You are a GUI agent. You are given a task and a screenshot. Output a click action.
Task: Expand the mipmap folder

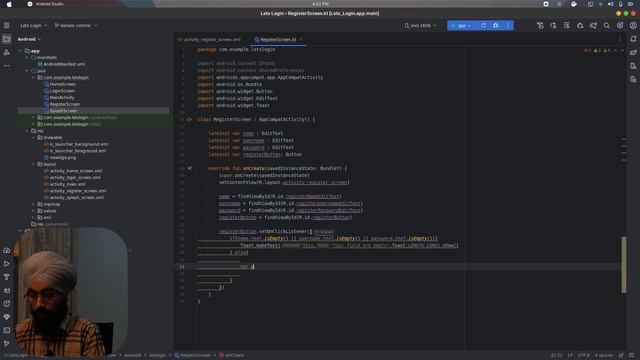[33, 204]
